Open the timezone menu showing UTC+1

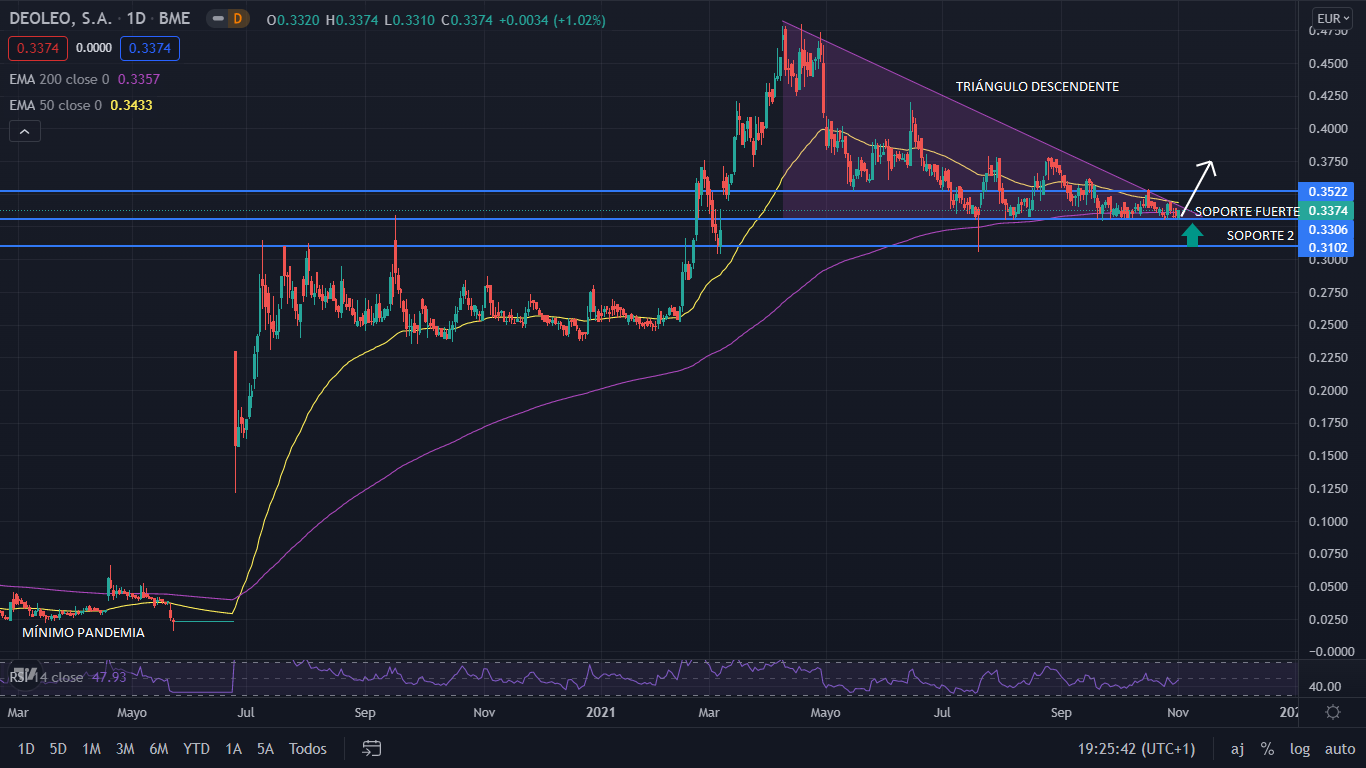(1135, 748)
